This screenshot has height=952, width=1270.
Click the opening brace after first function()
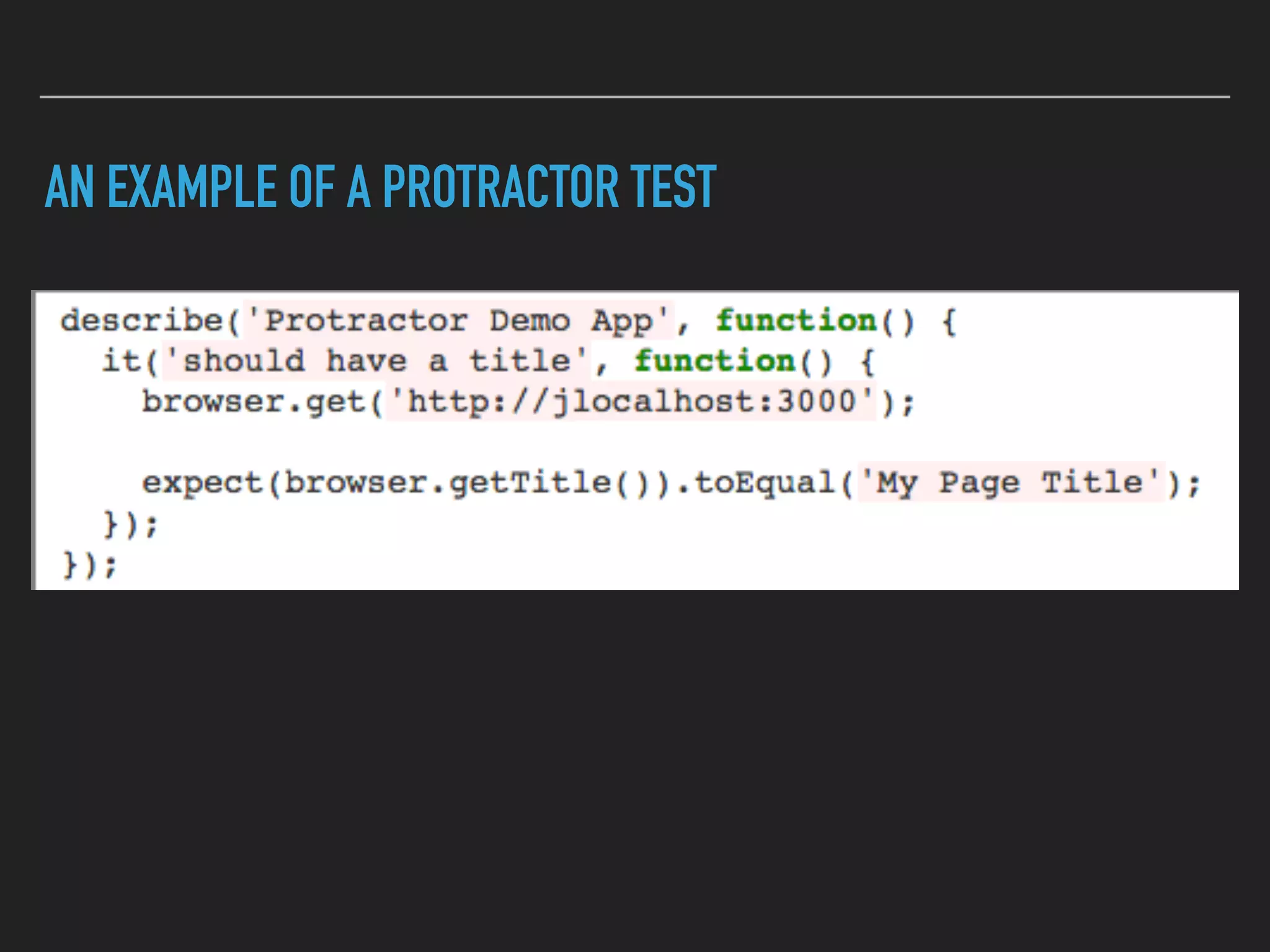tap(949, 322)
